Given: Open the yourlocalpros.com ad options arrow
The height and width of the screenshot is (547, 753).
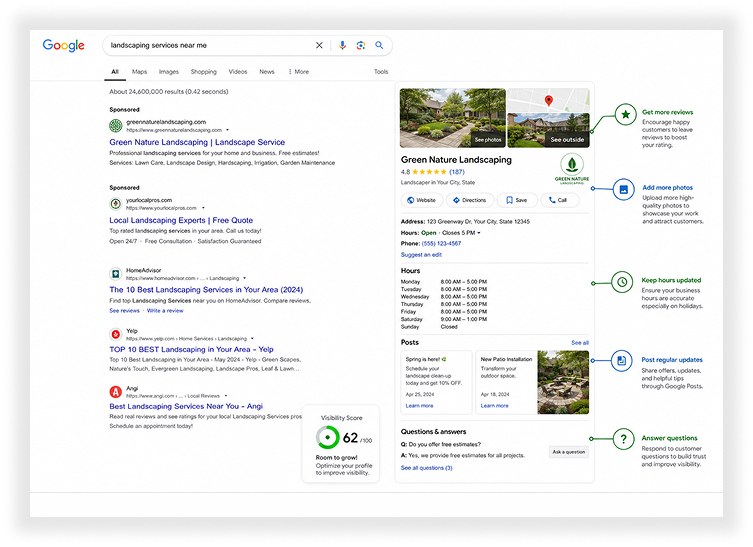Looking at the screenshot, I should pos(203,208).
